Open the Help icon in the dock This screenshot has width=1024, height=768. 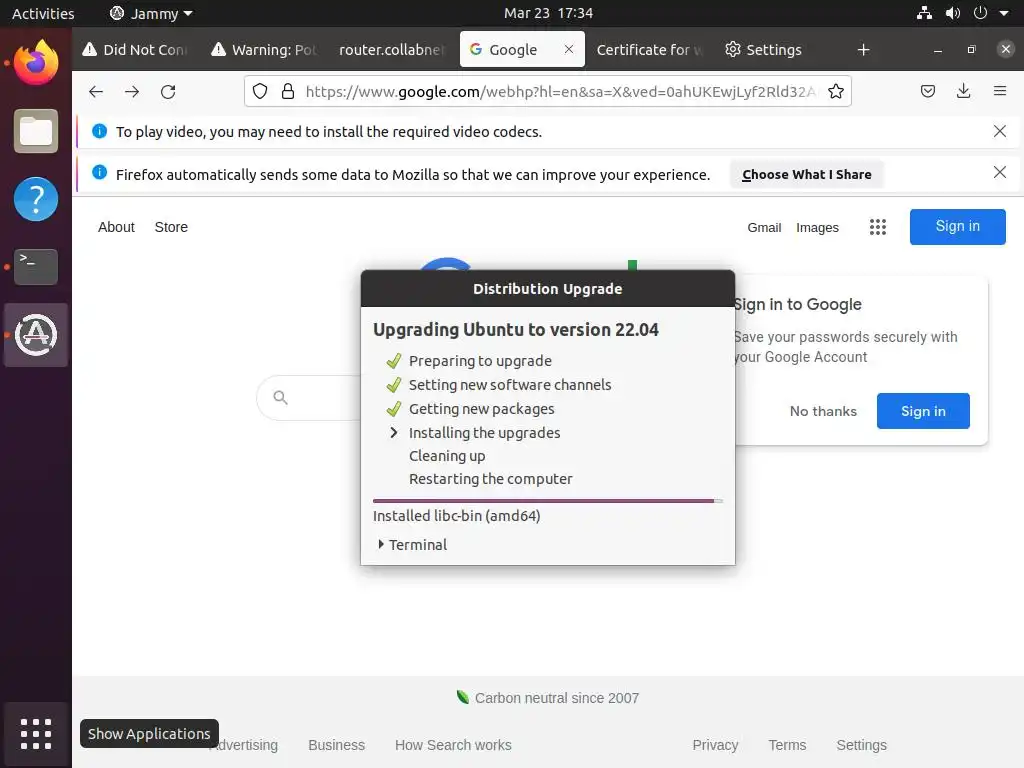36,199
